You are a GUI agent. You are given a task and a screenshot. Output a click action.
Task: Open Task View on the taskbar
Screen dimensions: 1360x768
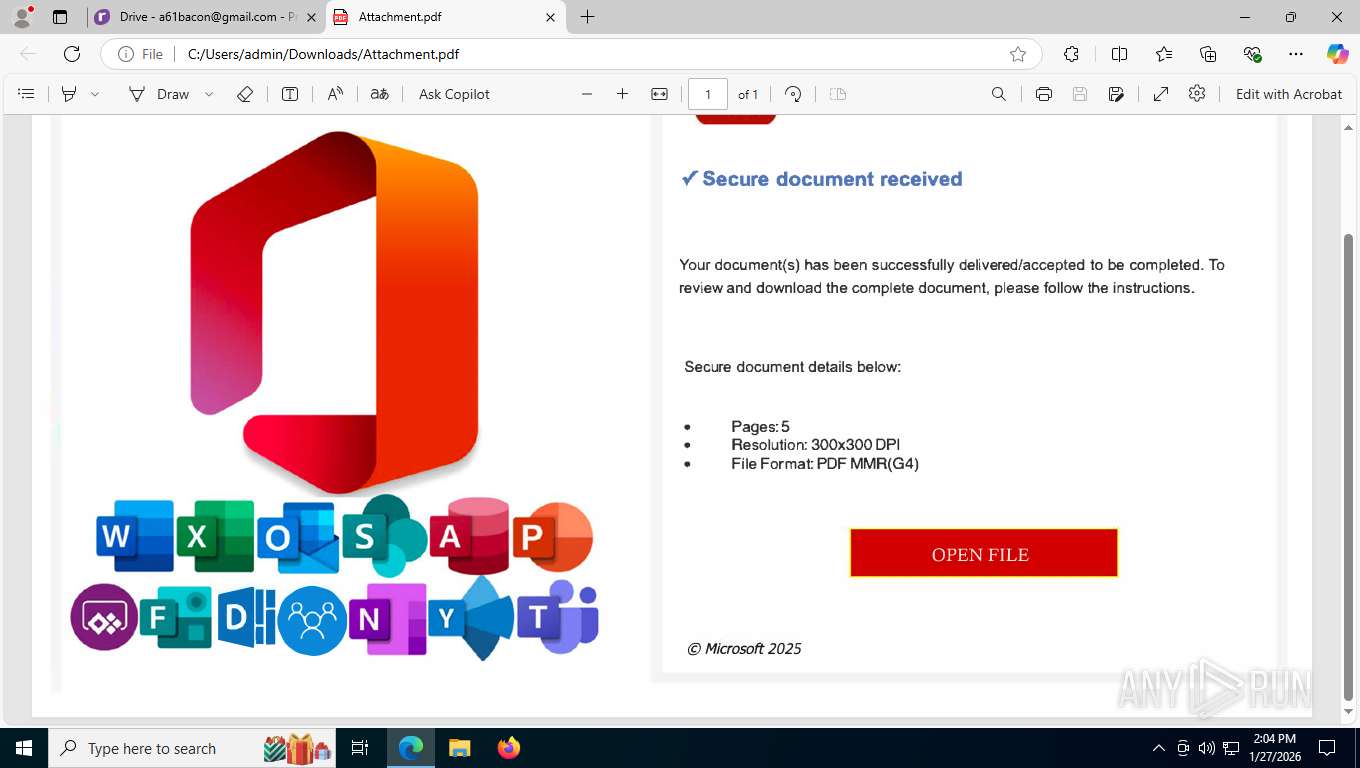tap(360, 748)
